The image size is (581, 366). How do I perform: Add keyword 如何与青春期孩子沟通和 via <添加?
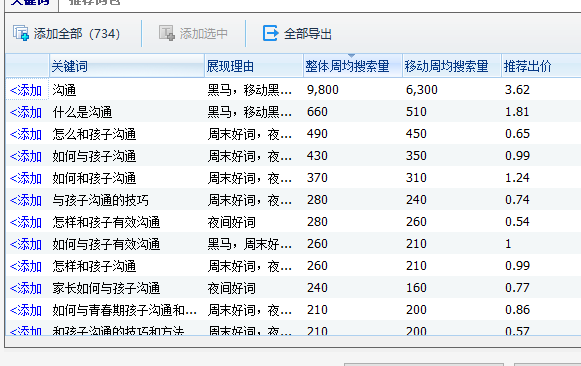point(26,310)
